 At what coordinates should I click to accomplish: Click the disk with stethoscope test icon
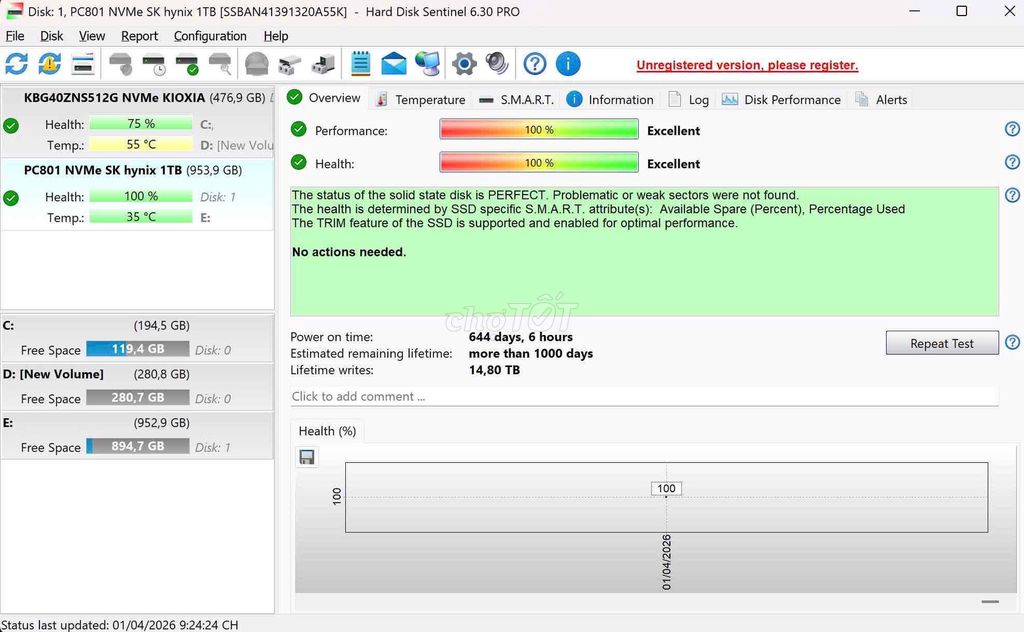click(121, 64)
